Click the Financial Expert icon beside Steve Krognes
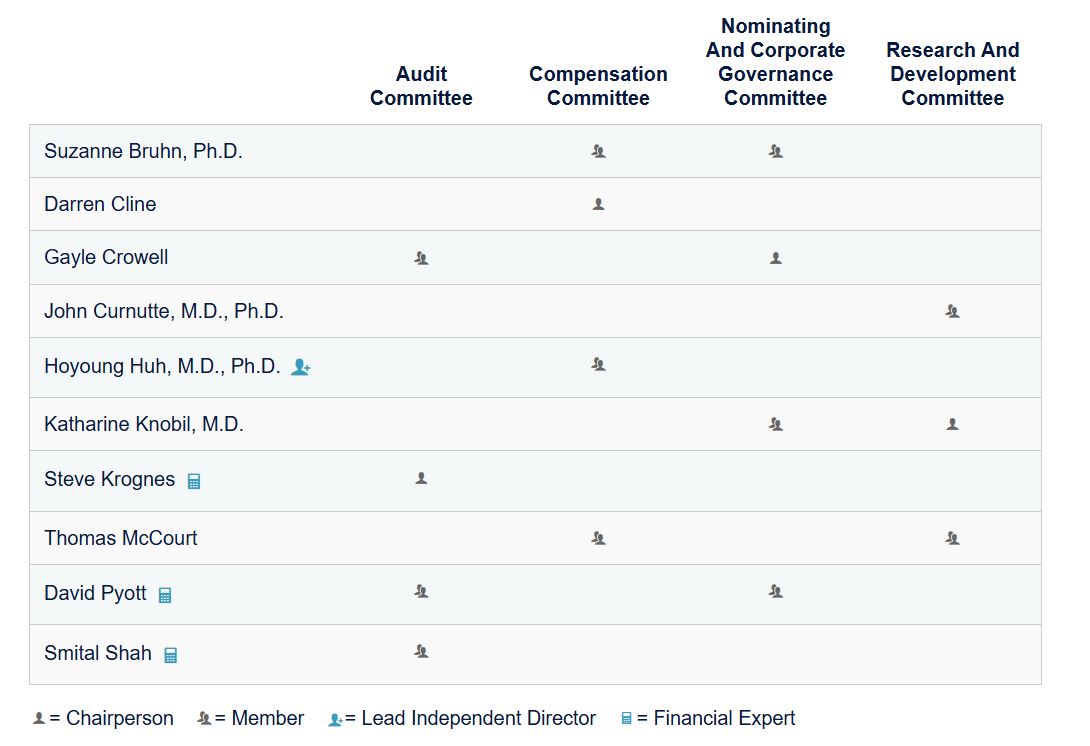 click(x=194, y=481)
